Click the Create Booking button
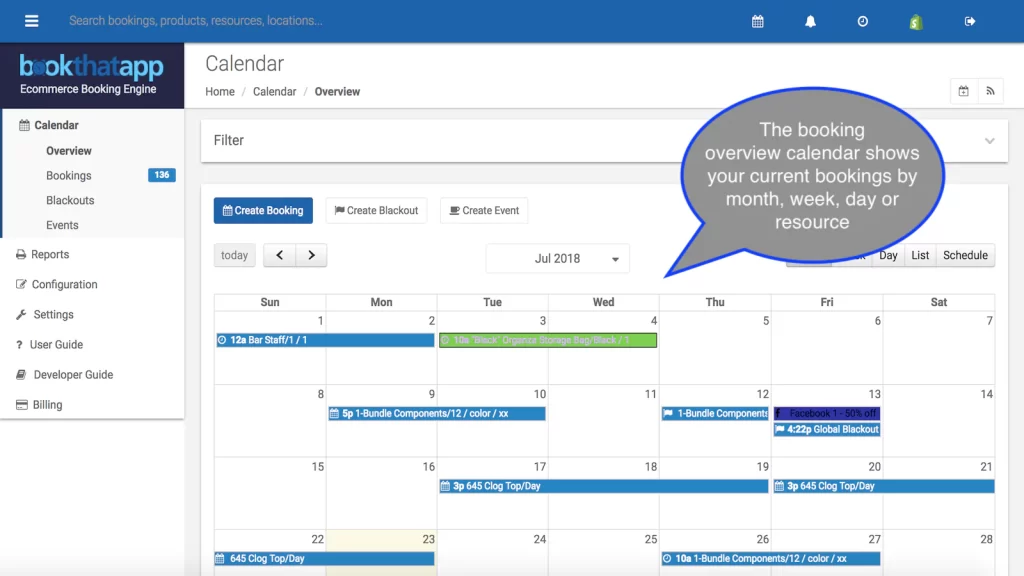Screen dimensions: 1024x576 (263, 210)
